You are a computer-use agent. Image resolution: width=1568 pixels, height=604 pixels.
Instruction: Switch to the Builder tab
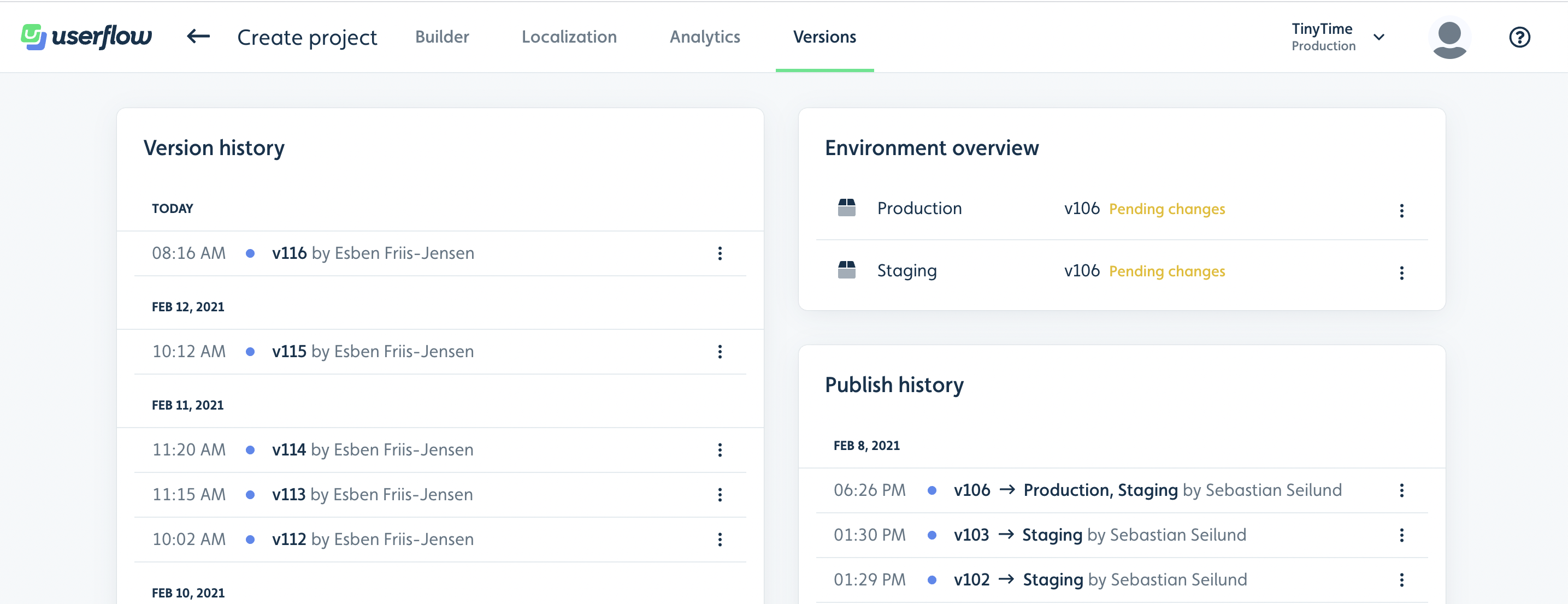coord(442,37)
